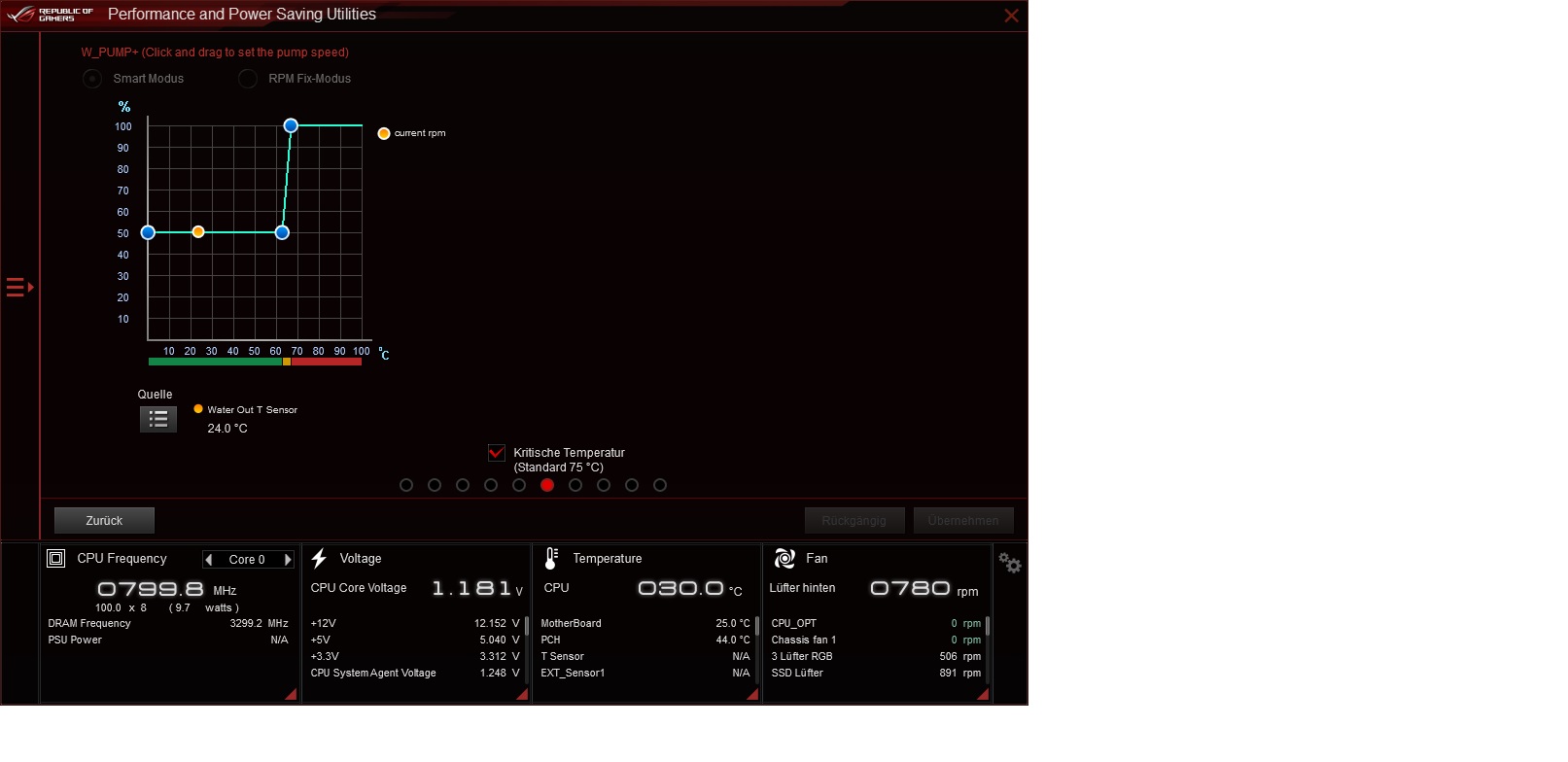Click the PCH temperature row
This screenshot has width=1568, height=762.
[x=645, y=641]
